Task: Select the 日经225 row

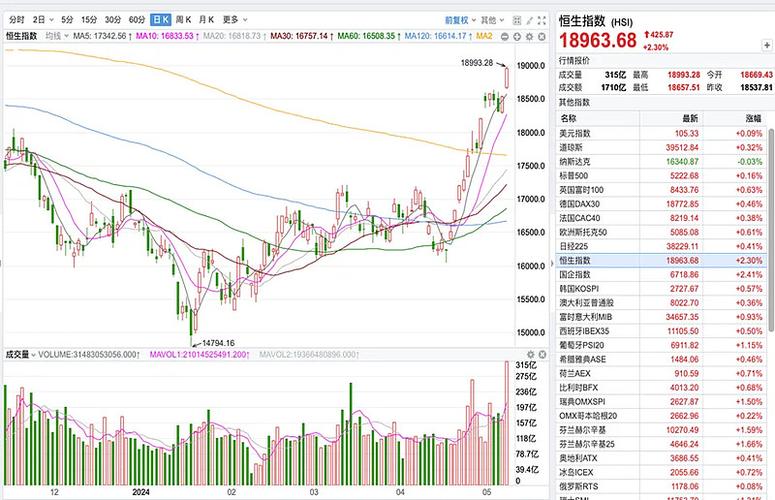Action: (x=661, y=246)
